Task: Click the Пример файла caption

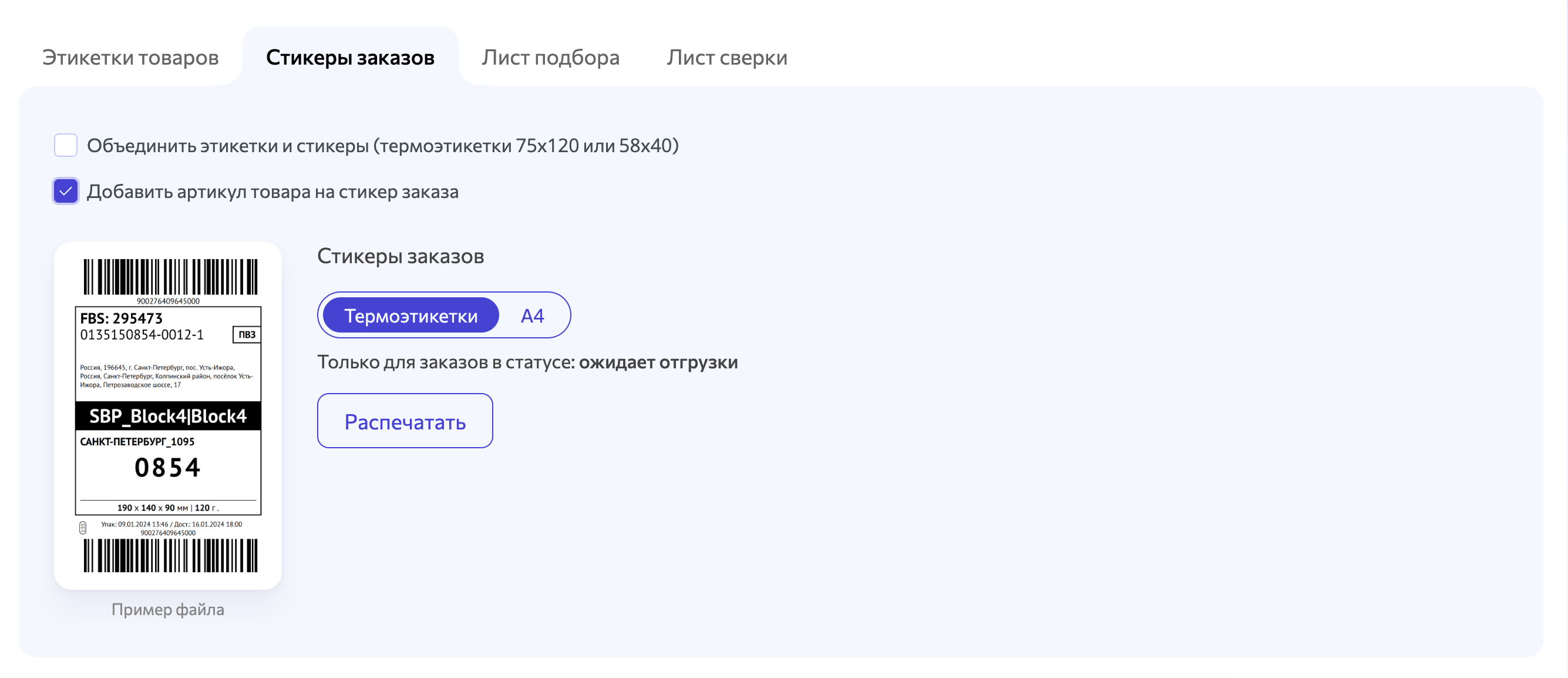Action: [168, 609]
